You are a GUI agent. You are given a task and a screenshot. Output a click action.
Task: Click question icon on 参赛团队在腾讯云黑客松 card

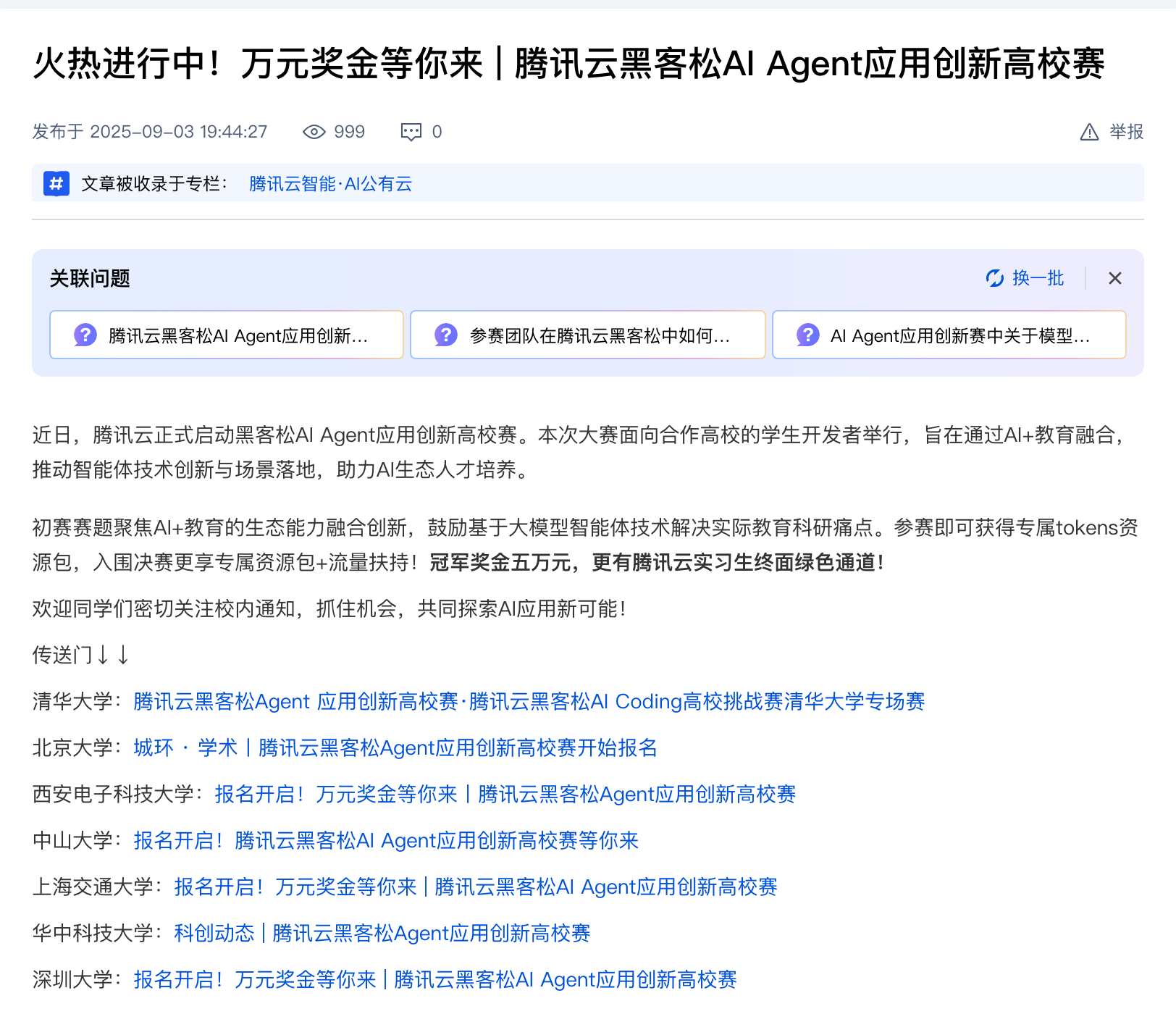(x=446, y=335)
